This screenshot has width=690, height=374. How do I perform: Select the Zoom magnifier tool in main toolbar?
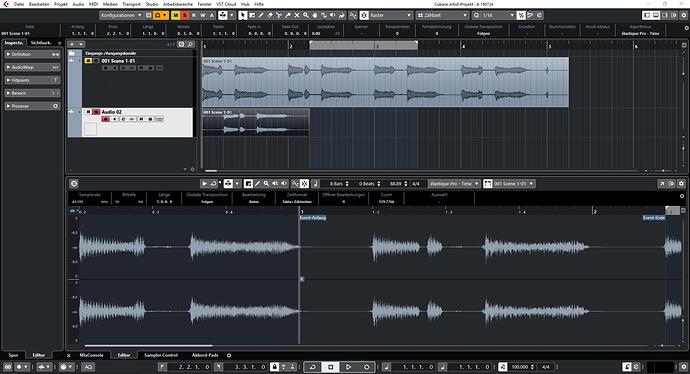pyautogui.click(x=305, y=15)
